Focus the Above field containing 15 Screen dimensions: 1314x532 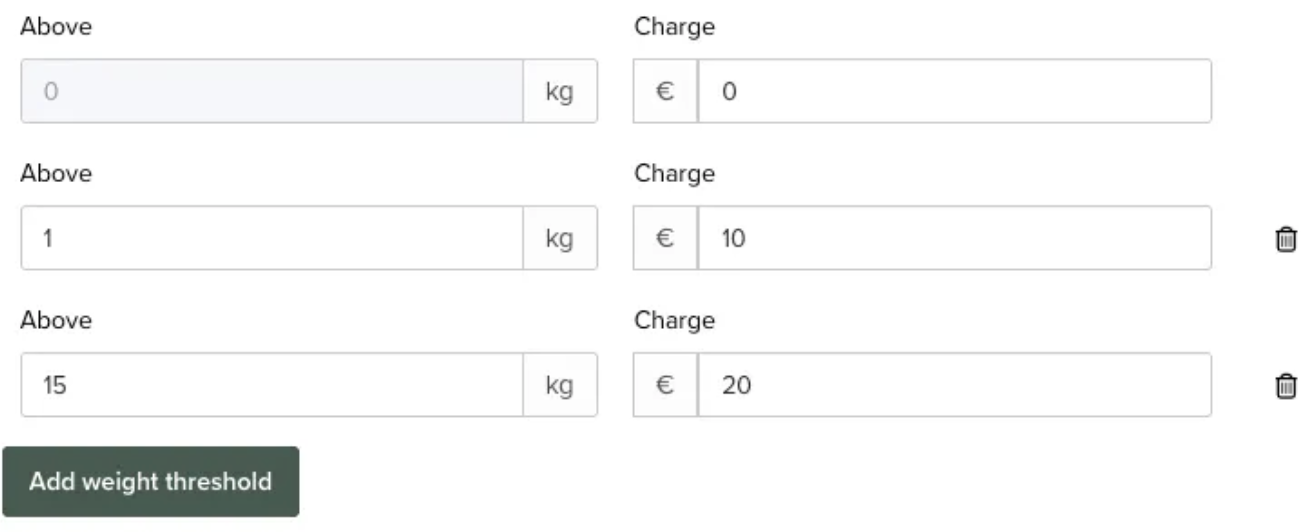click(272, 384)
